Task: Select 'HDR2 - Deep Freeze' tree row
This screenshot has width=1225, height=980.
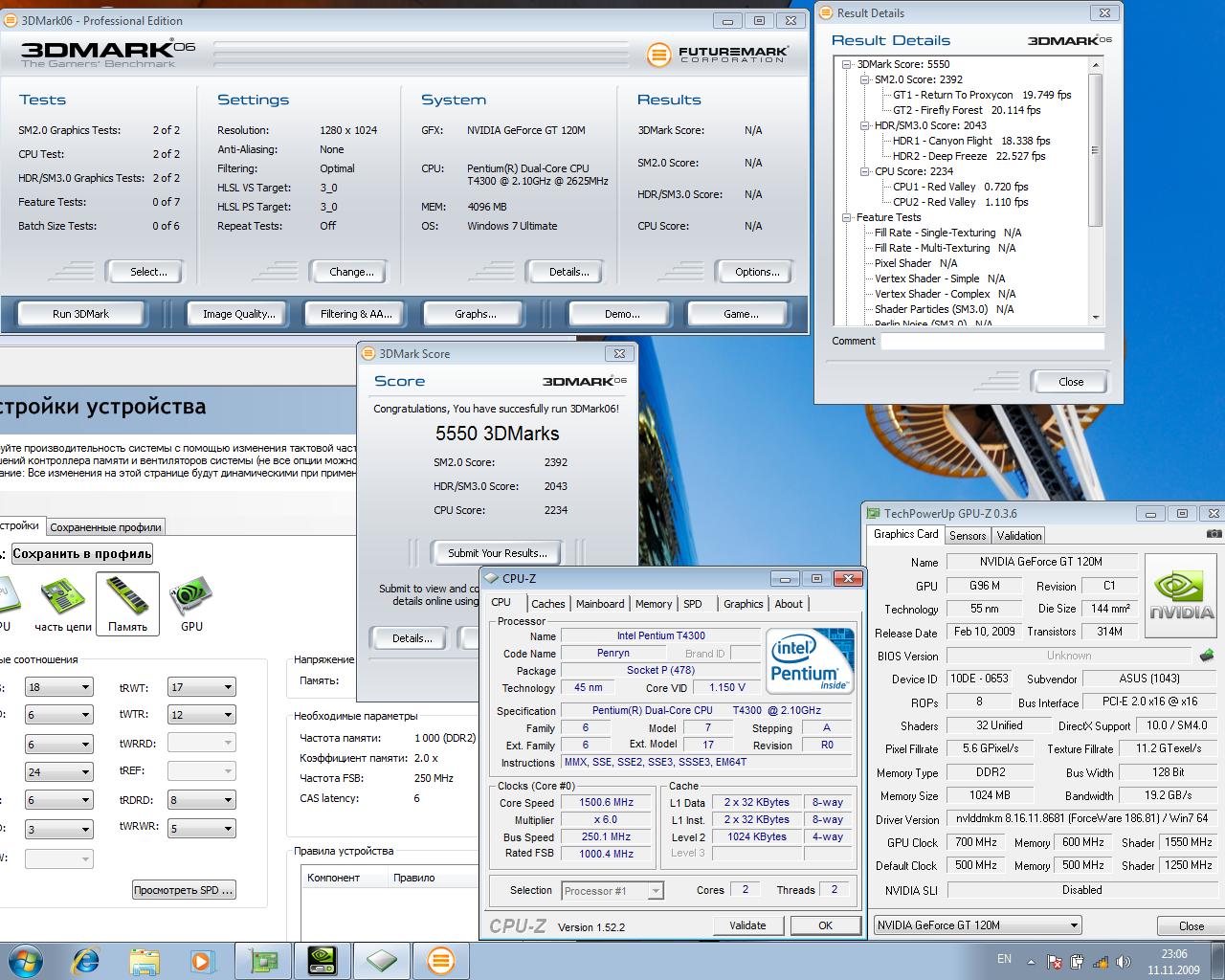Action: pyautogui.click(x=969, y=156)
